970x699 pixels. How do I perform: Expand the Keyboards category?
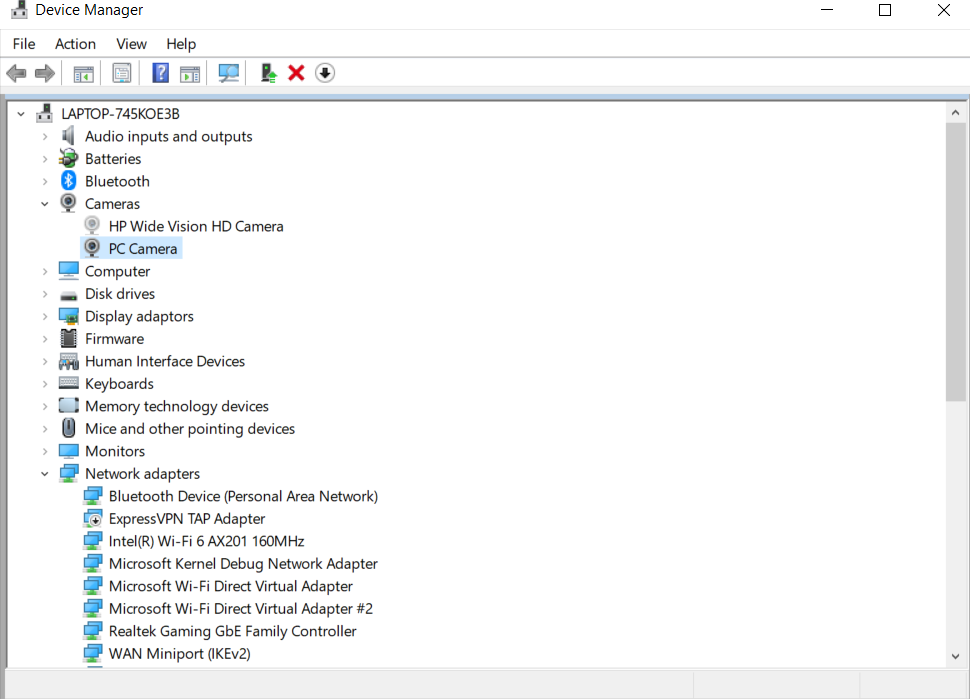45,384
